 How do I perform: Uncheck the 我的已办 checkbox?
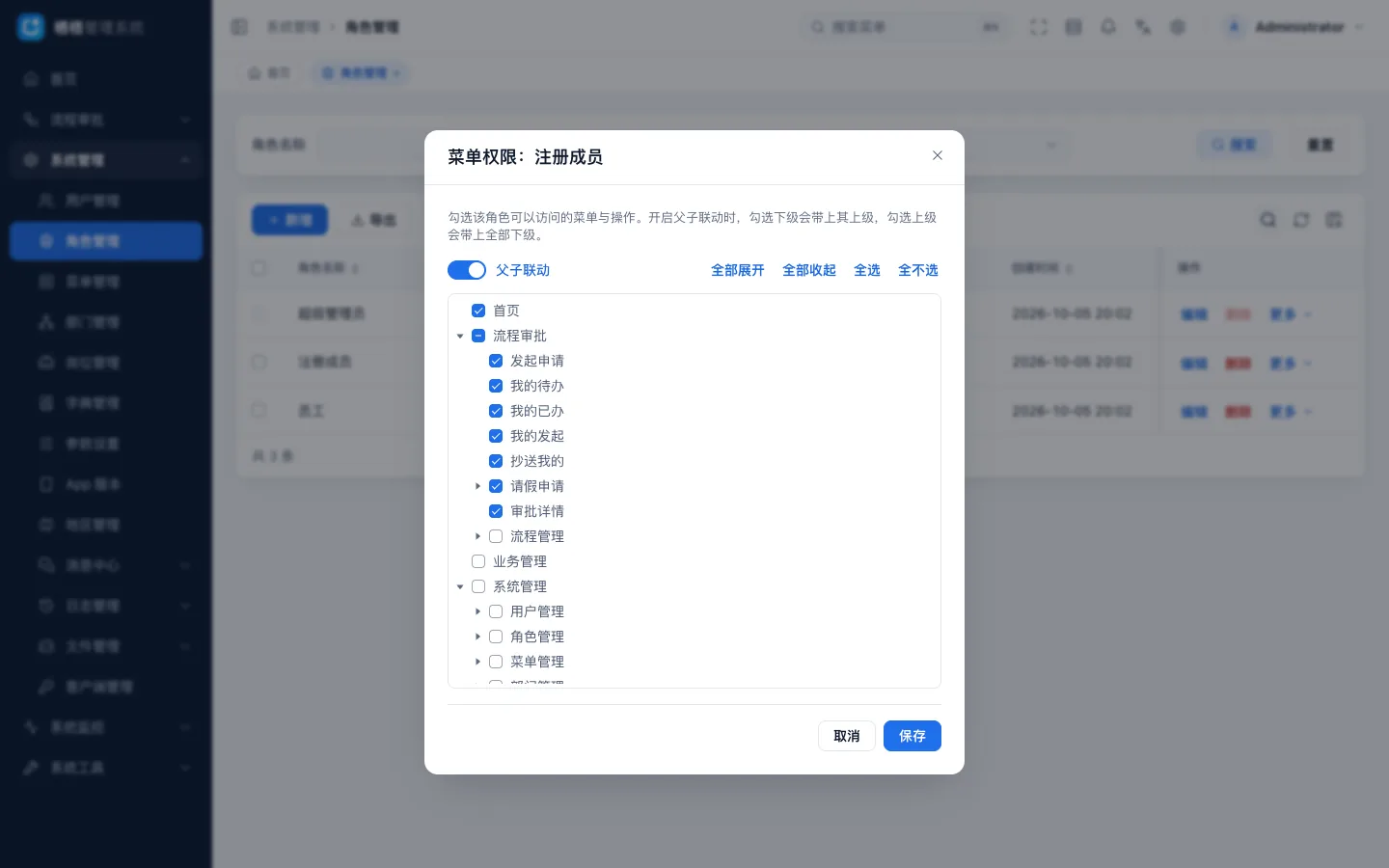[x=496, y=411]
